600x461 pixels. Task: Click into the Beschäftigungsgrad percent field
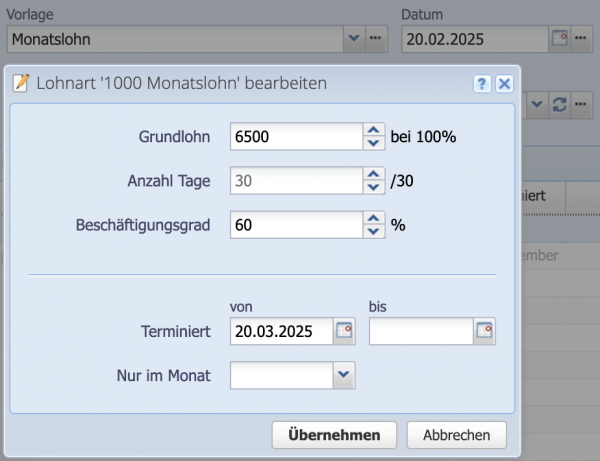(x=294, y=225)
